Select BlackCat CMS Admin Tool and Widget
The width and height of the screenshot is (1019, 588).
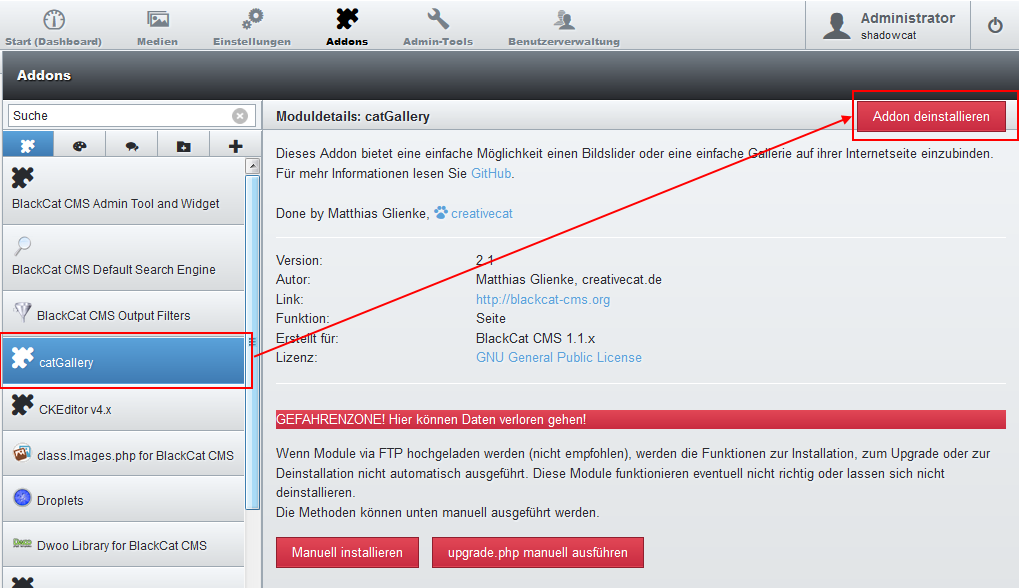[123, 191]
